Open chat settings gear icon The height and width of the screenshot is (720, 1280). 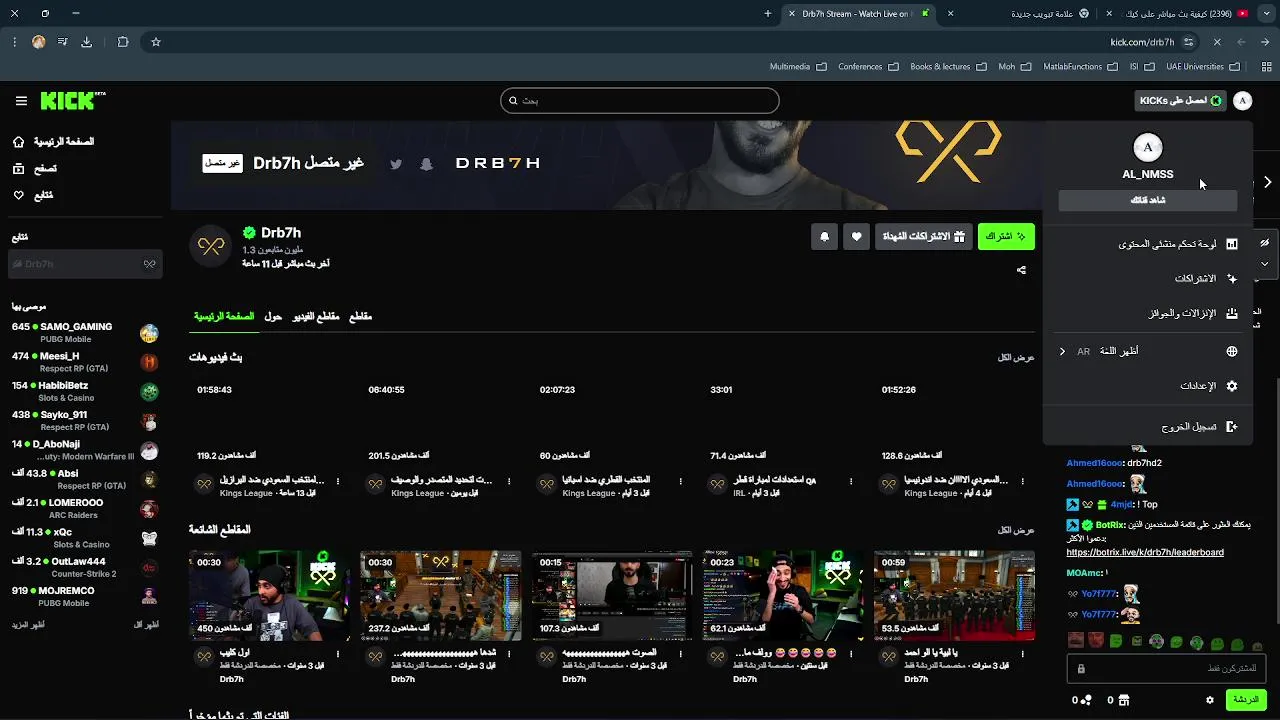tap(1210, 700)
